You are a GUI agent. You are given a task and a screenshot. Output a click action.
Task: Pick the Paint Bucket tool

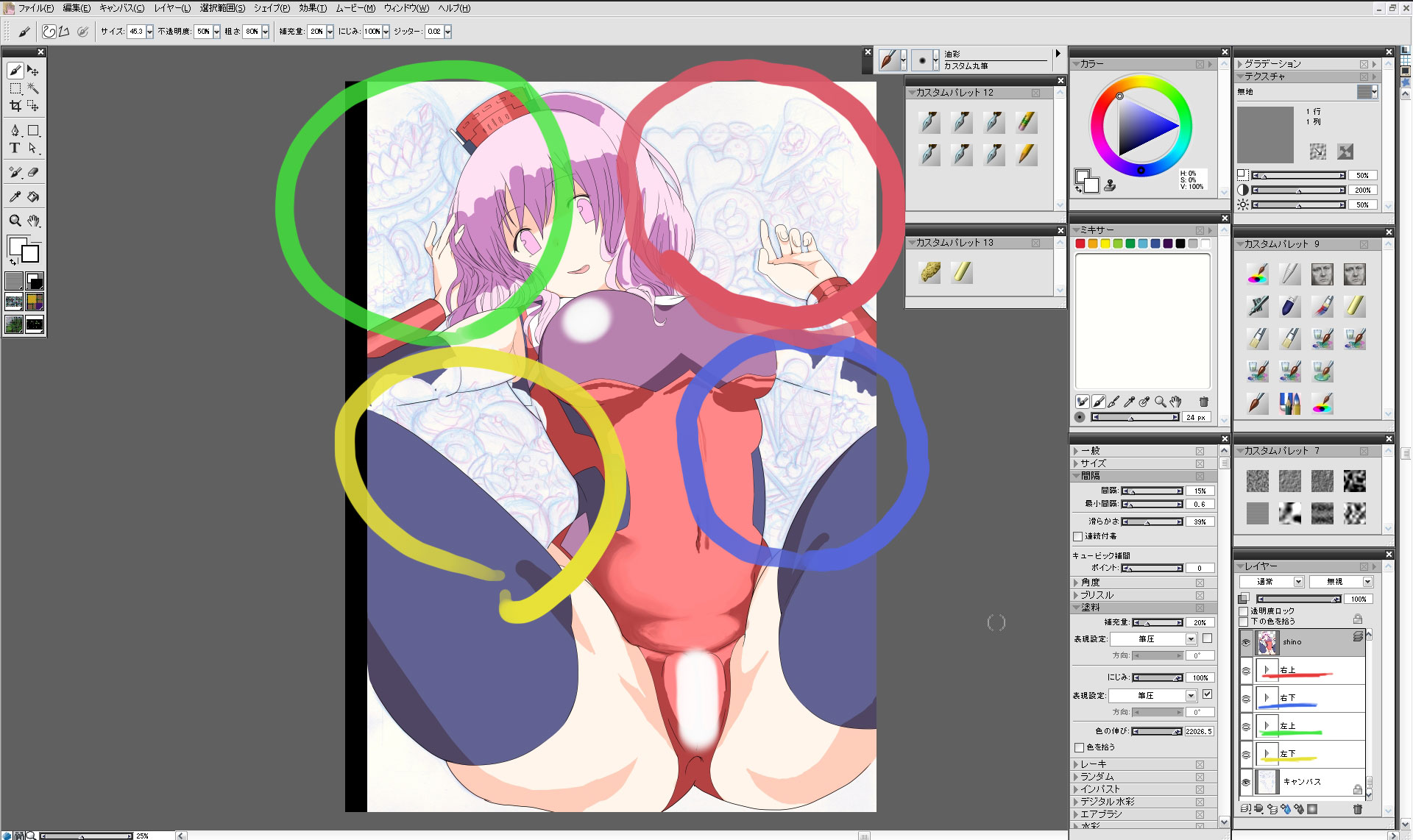coord(33,196)
